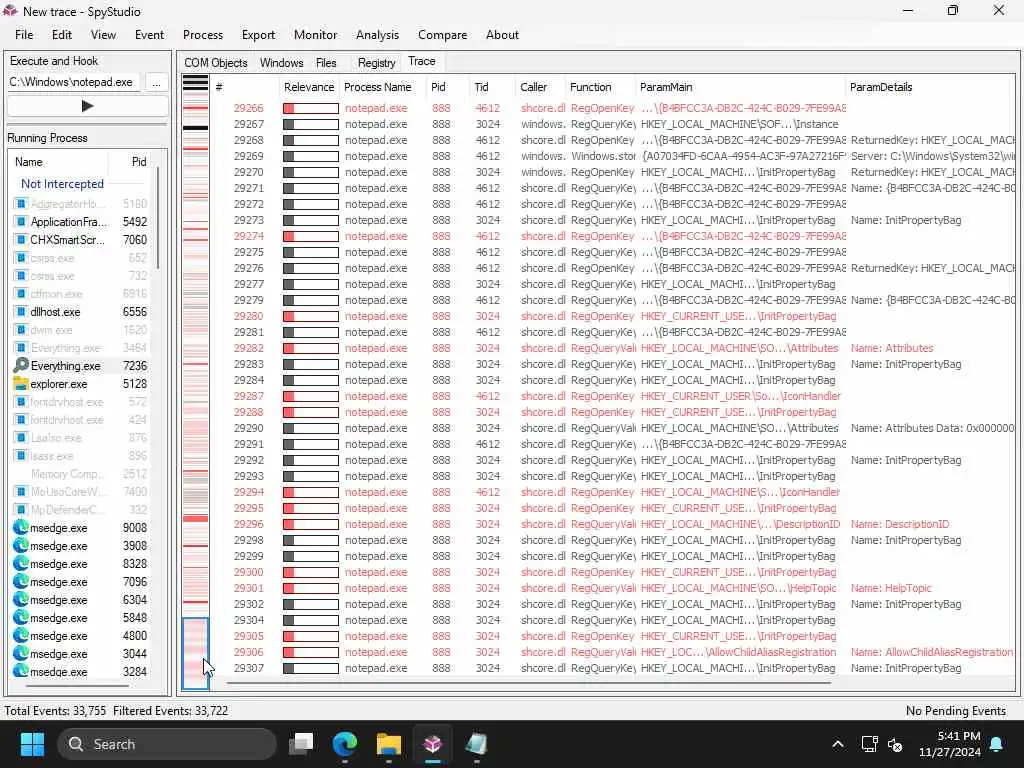Sort by Process Name column header
Image resolution: width=1024 pixels, height=768 pixels.
pos(377,88)
